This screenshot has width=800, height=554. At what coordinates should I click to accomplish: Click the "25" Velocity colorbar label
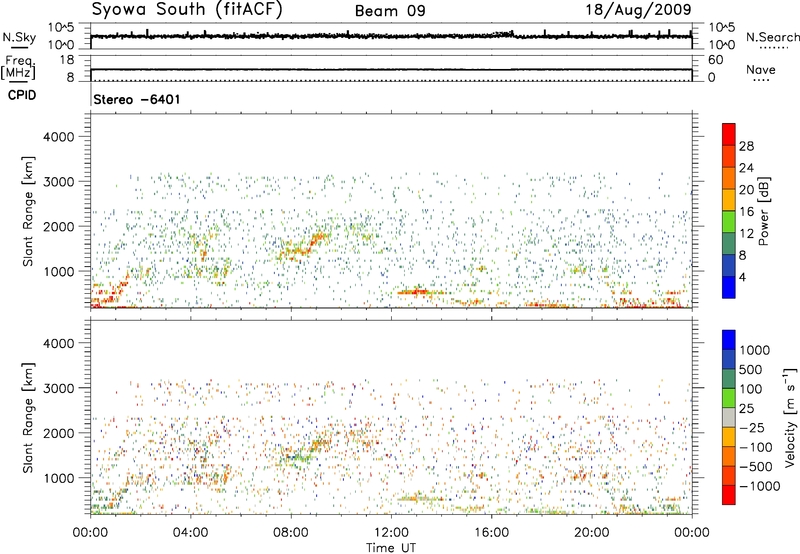(746, 408)
